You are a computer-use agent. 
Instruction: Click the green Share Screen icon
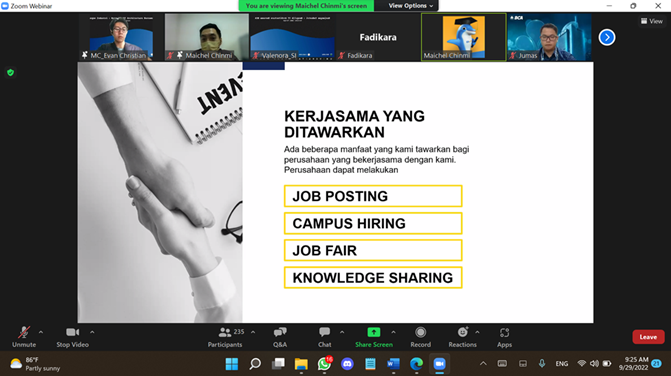coord(374,332)
